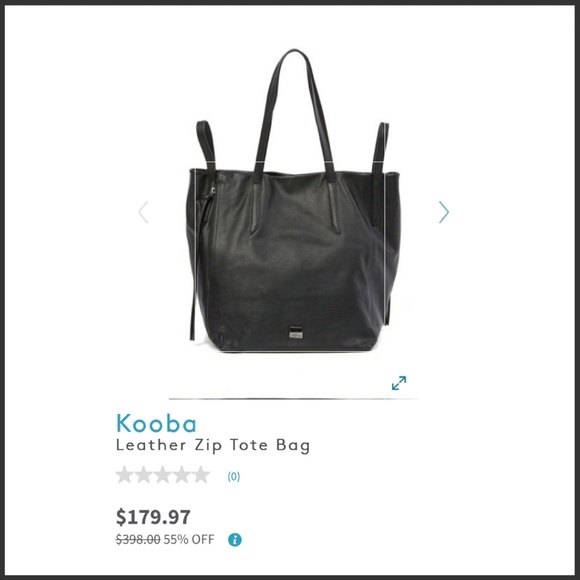This screenshot has height=580, width=580.
Task: Click the crossed-out $398.00 original price
Action: [x=138, y=540]
